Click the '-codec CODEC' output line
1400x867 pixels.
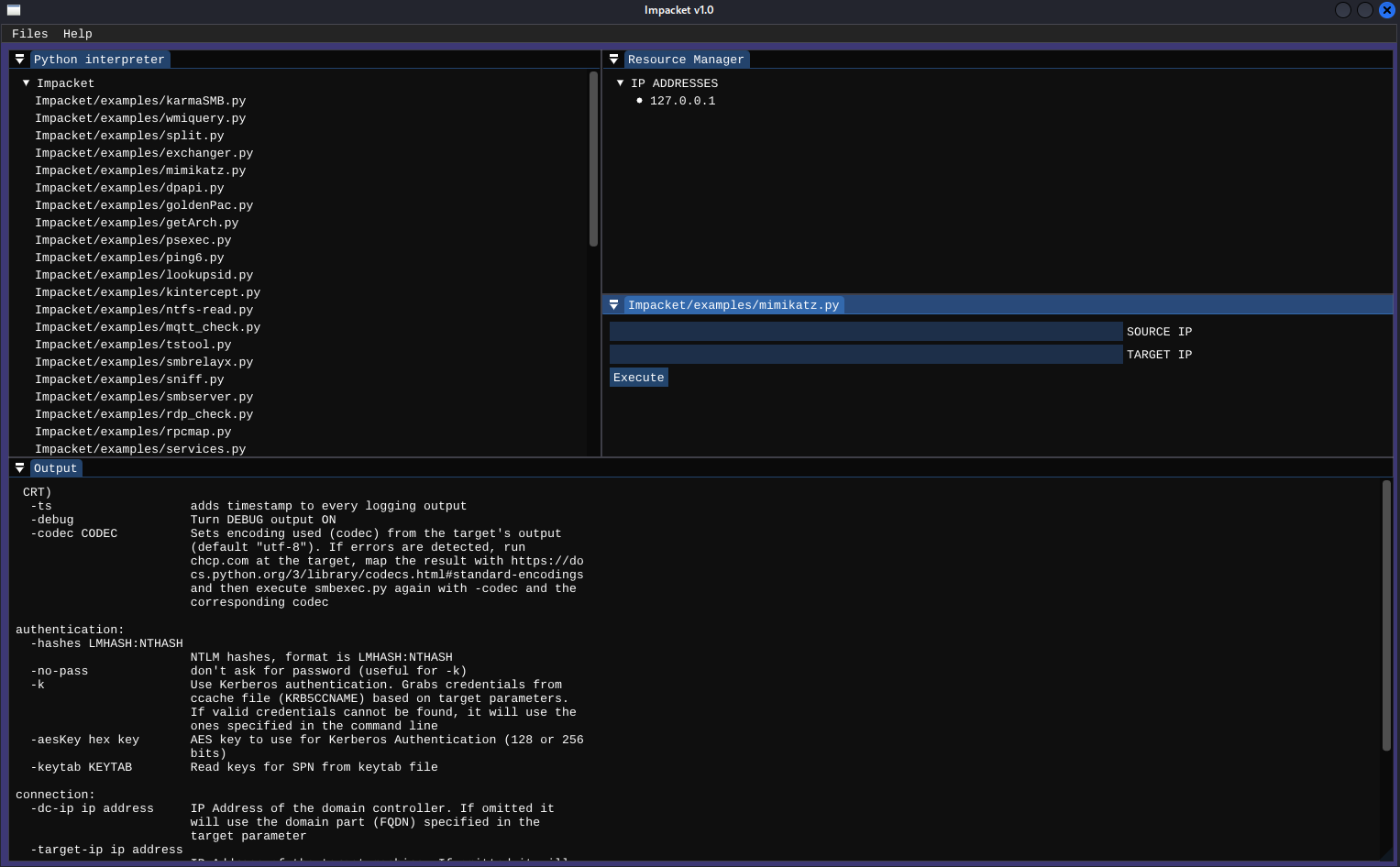[74, 533]
